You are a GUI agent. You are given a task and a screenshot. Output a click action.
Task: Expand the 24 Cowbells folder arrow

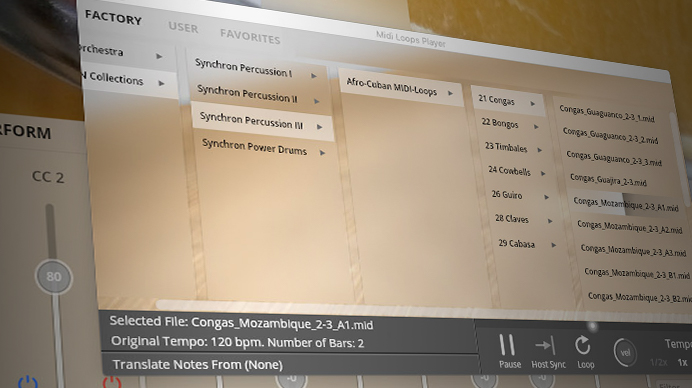pos(543,174)
